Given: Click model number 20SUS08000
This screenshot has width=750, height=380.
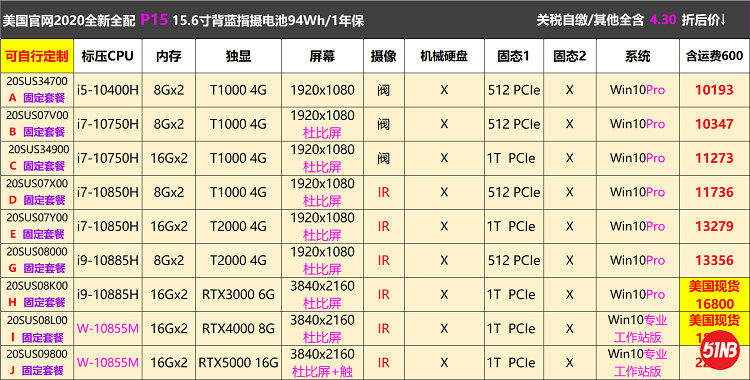Looking at the screenshot, I should (37, 251).
